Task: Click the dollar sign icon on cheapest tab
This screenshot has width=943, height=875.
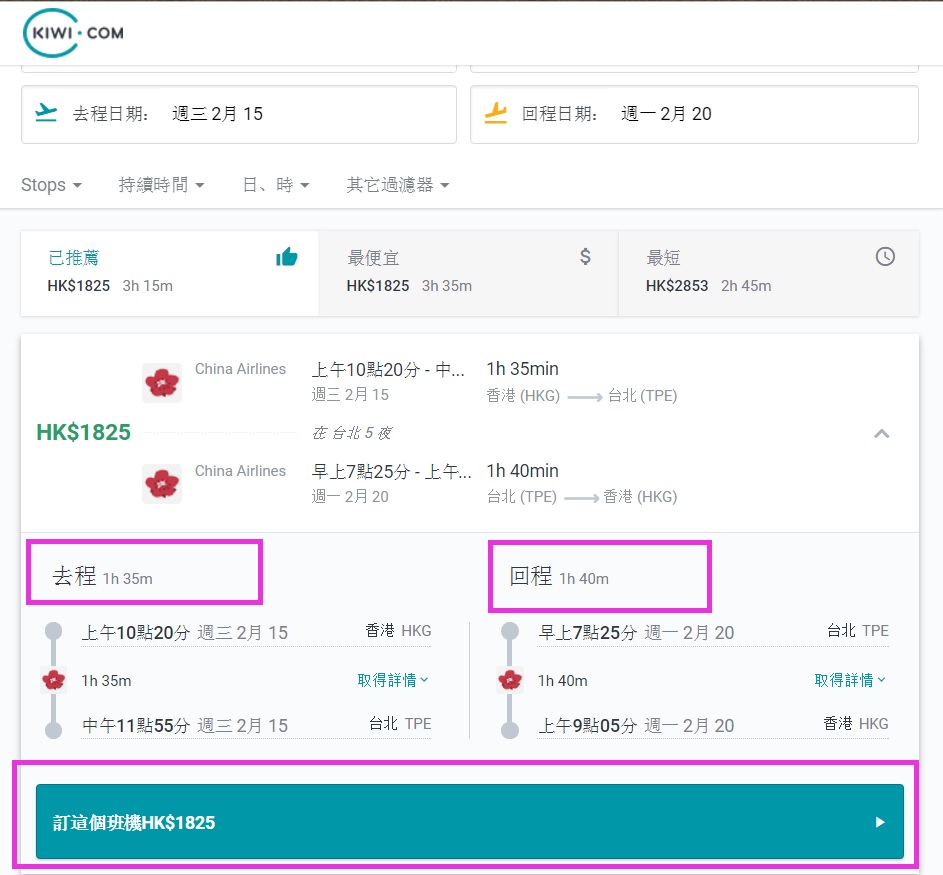Action: [x=585, y=257]
